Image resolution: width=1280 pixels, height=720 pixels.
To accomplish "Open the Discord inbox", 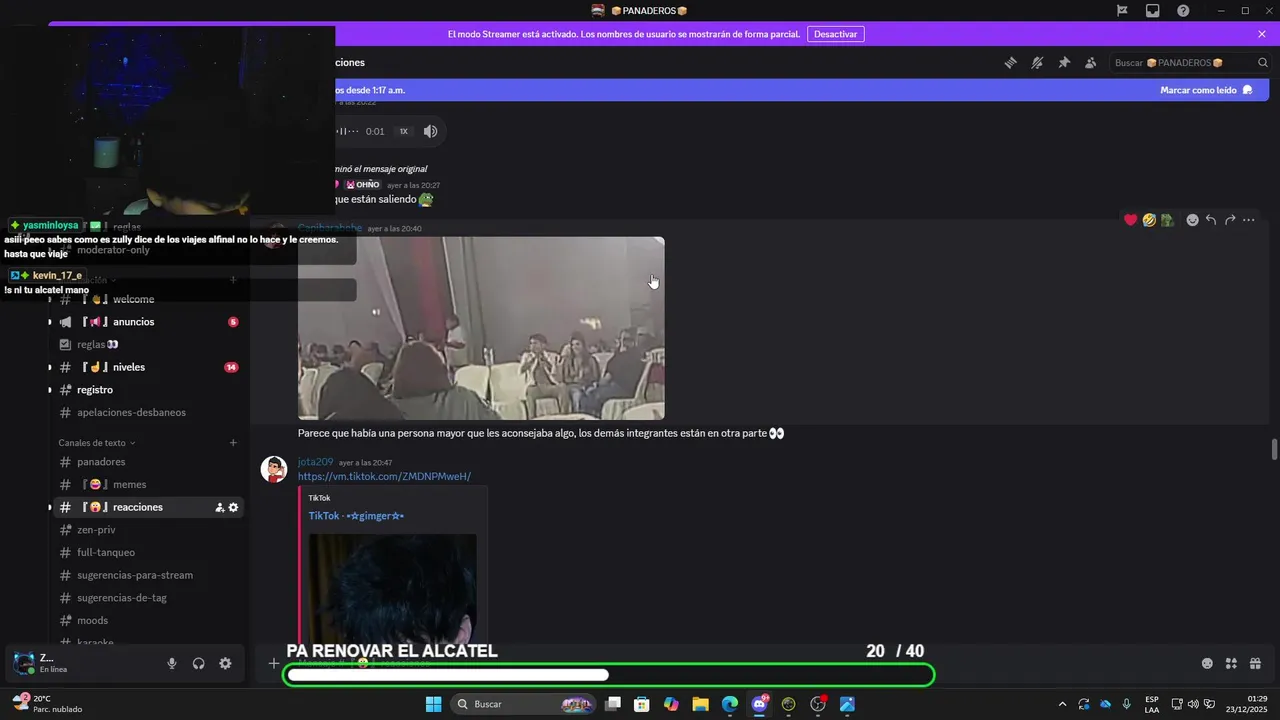I will click(1153, 10).
